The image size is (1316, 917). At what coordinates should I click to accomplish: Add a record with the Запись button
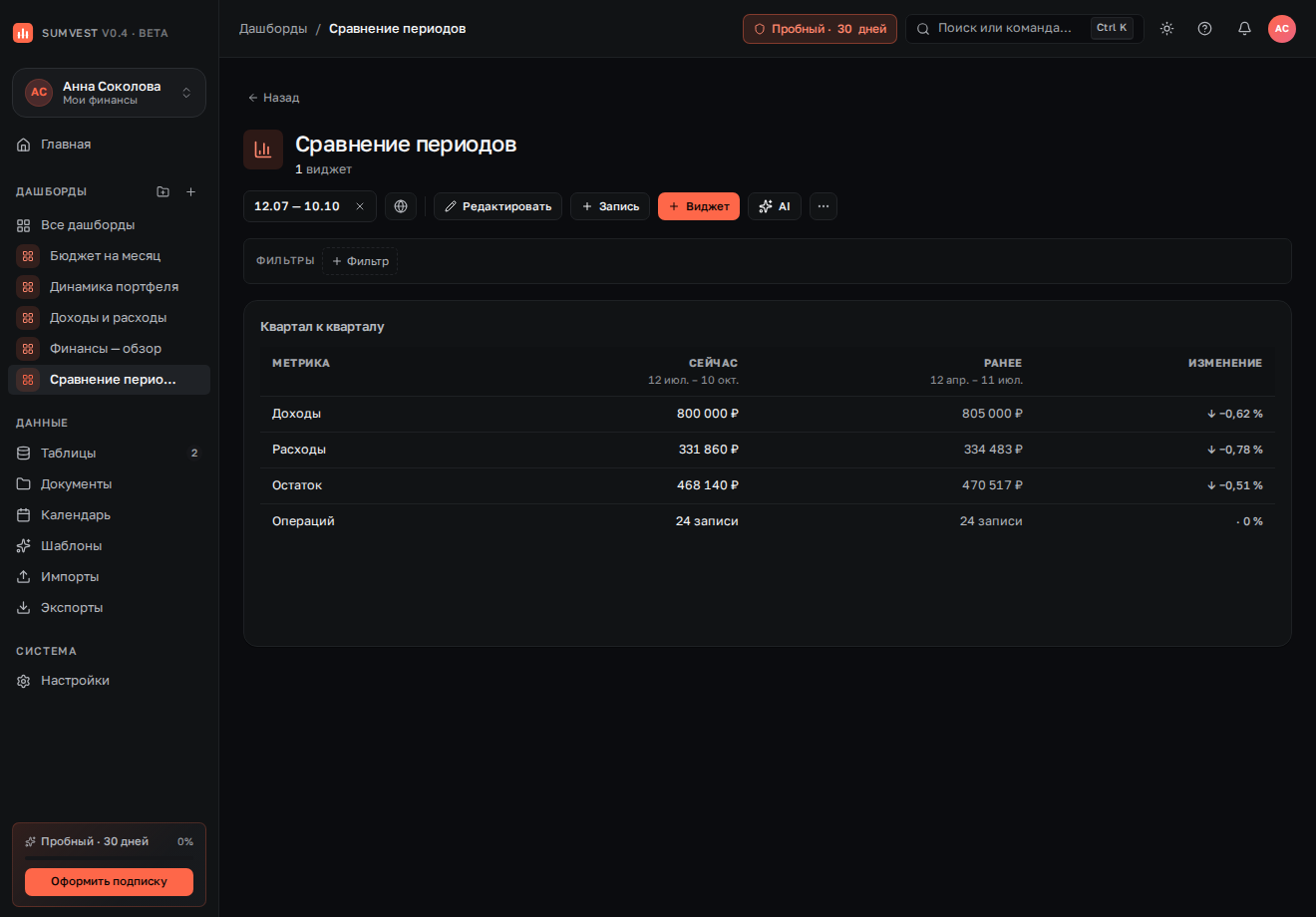point(610,206)
